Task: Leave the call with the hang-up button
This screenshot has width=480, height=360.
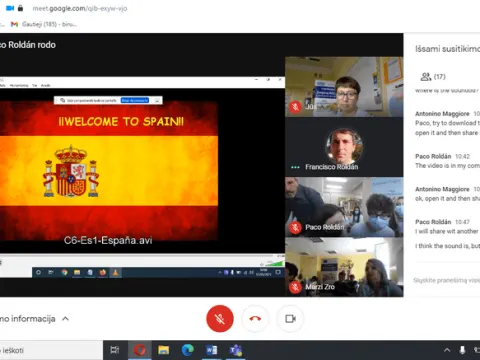Action: click(x=255, y=319)
